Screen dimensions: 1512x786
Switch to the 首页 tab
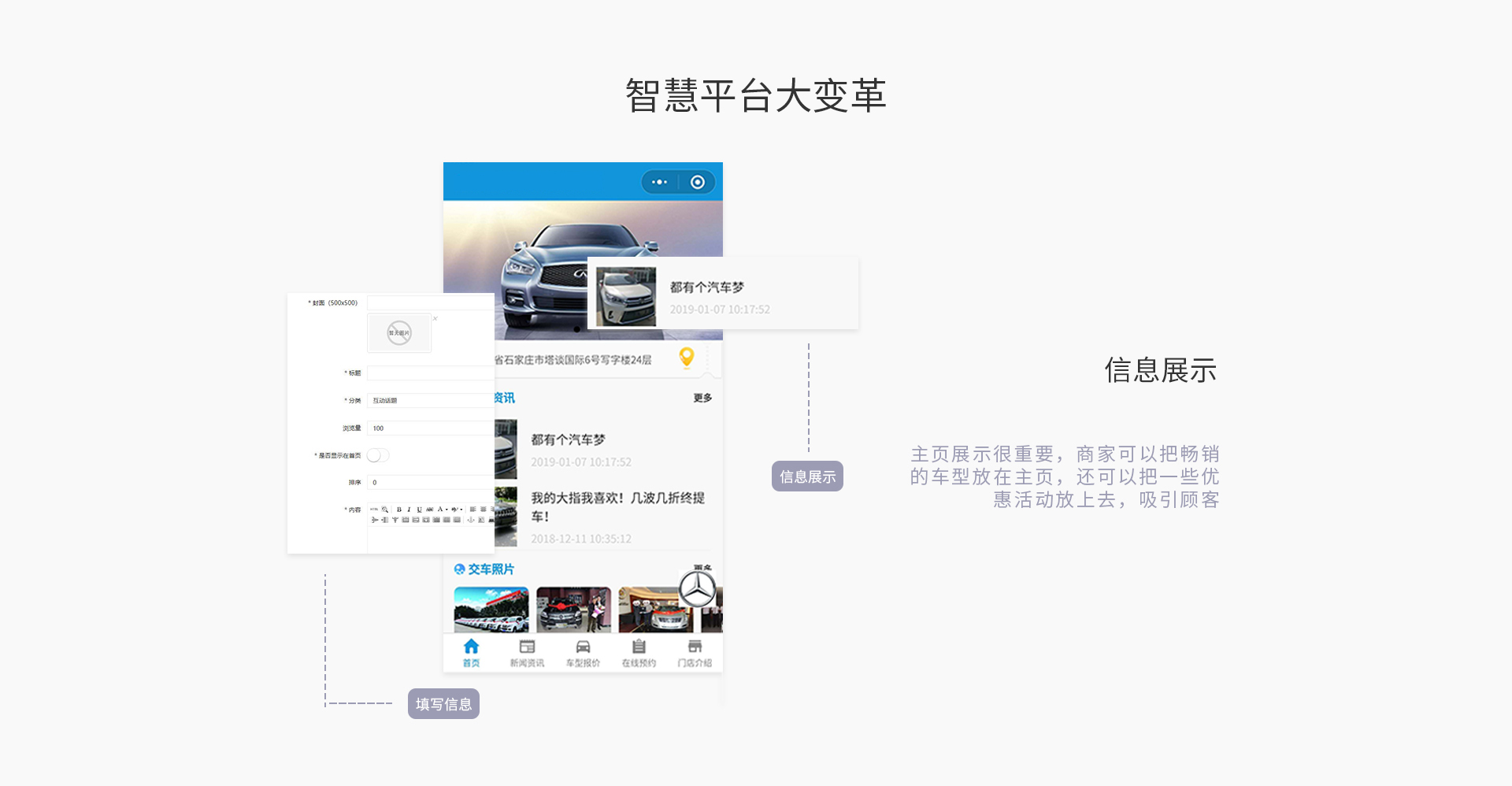click(471, 653)
